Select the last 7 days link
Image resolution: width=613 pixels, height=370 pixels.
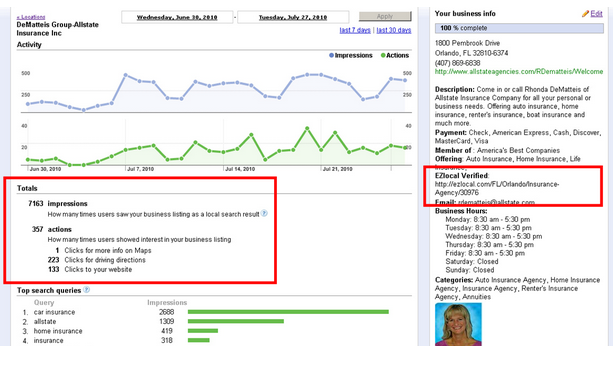tap(355, 30)
